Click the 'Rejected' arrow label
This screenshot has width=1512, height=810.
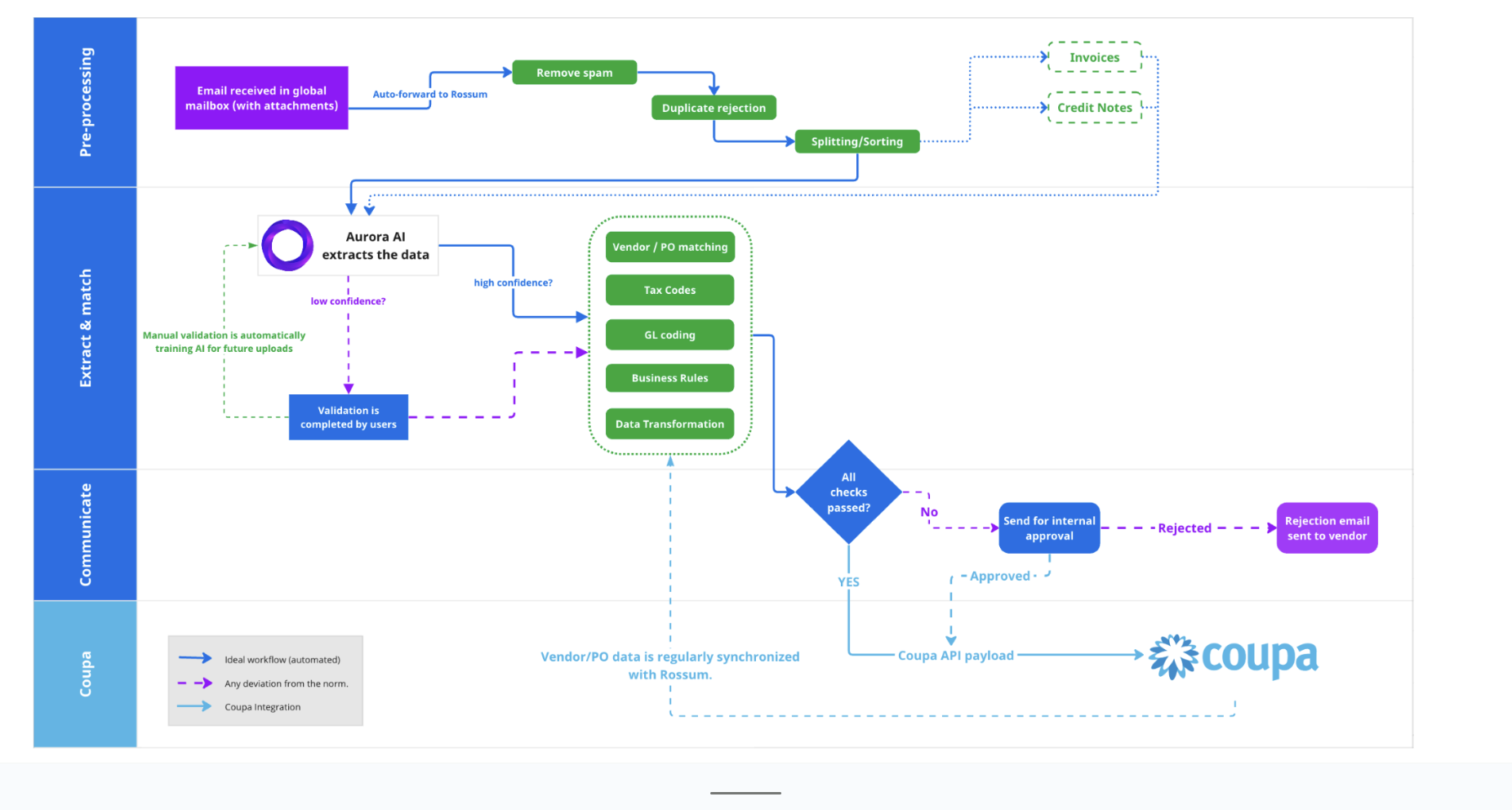pyautogui.click(x=1185, y=528)
